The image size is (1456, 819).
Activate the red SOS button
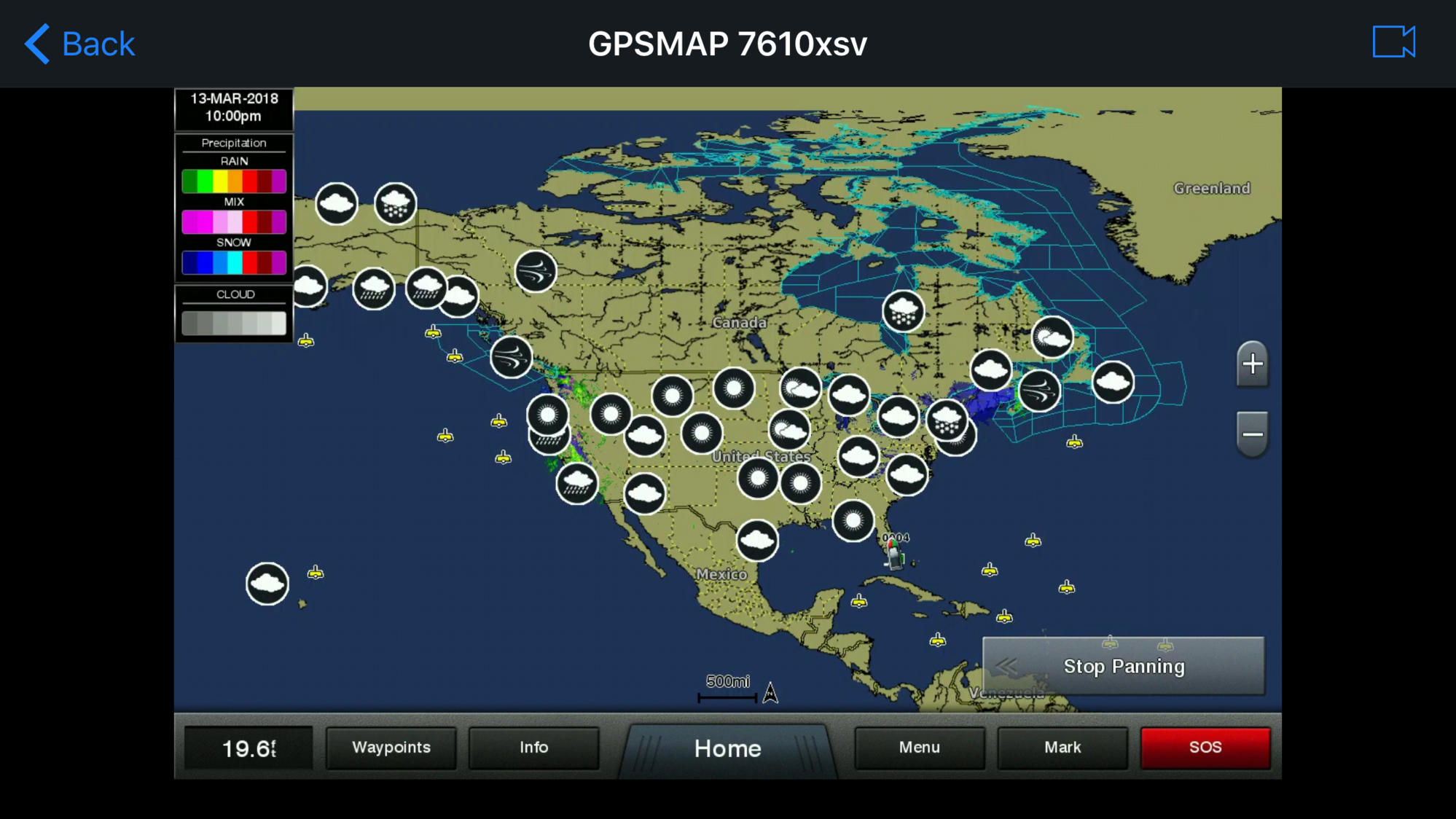pos(1205,747)
